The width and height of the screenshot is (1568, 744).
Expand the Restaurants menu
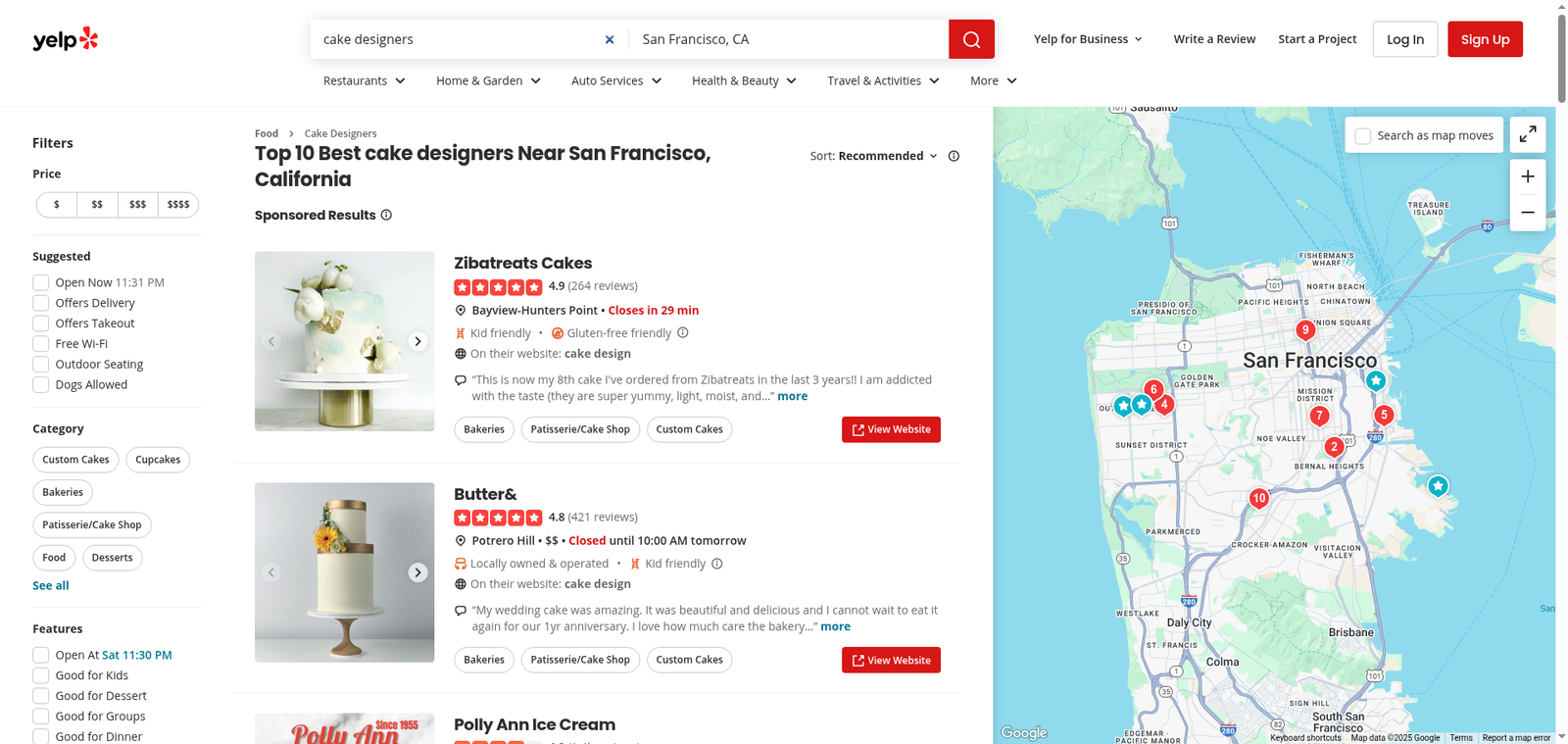coord(365,80)
